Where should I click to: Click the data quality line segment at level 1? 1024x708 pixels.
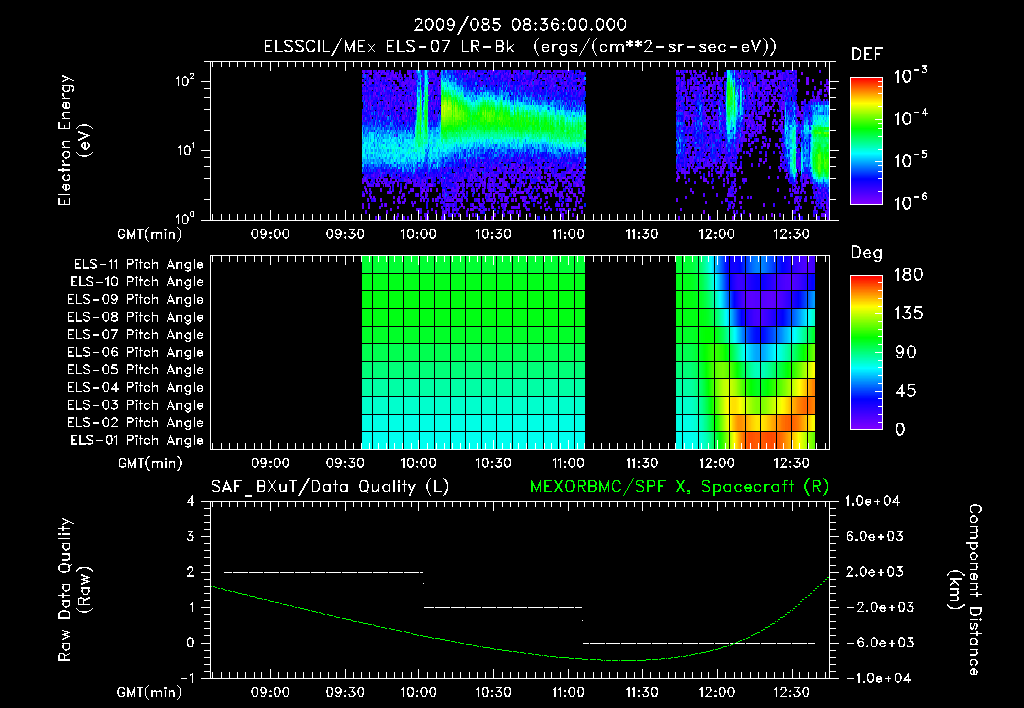click(503, 607)
